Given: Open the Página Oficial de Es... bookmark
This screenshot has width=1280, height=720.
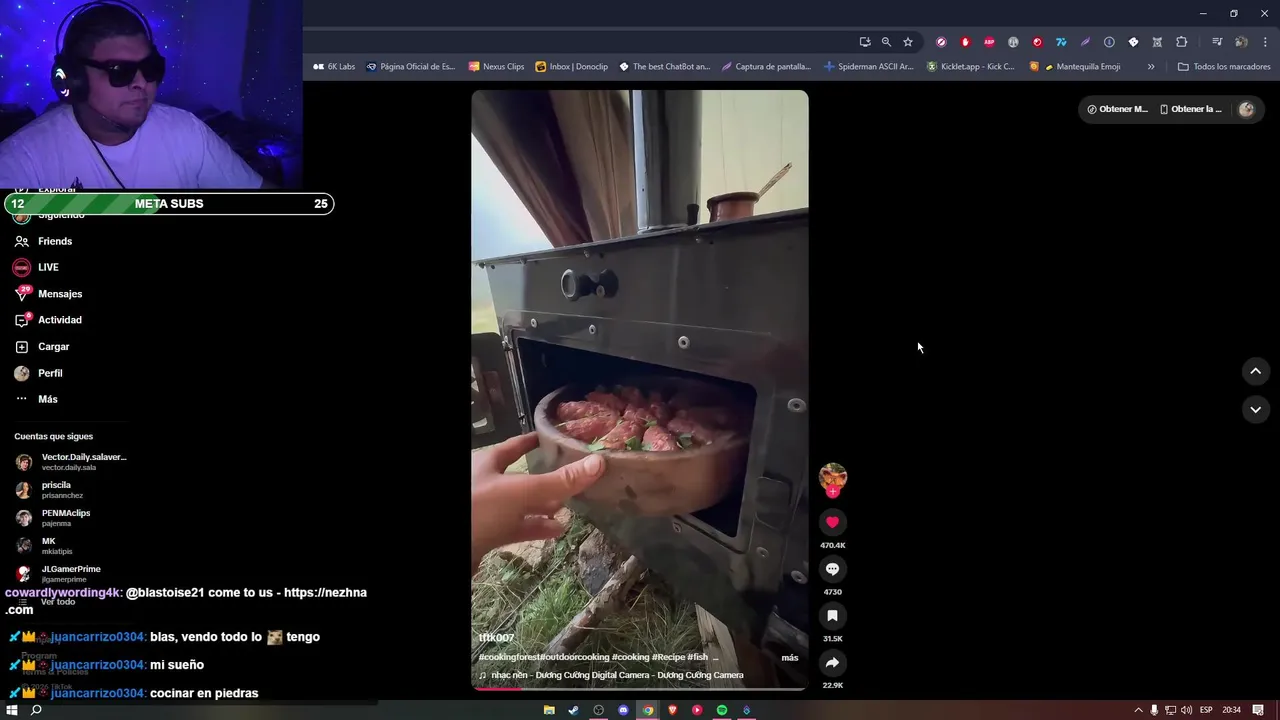Looking at the screenshot, I should coord(410,67).
